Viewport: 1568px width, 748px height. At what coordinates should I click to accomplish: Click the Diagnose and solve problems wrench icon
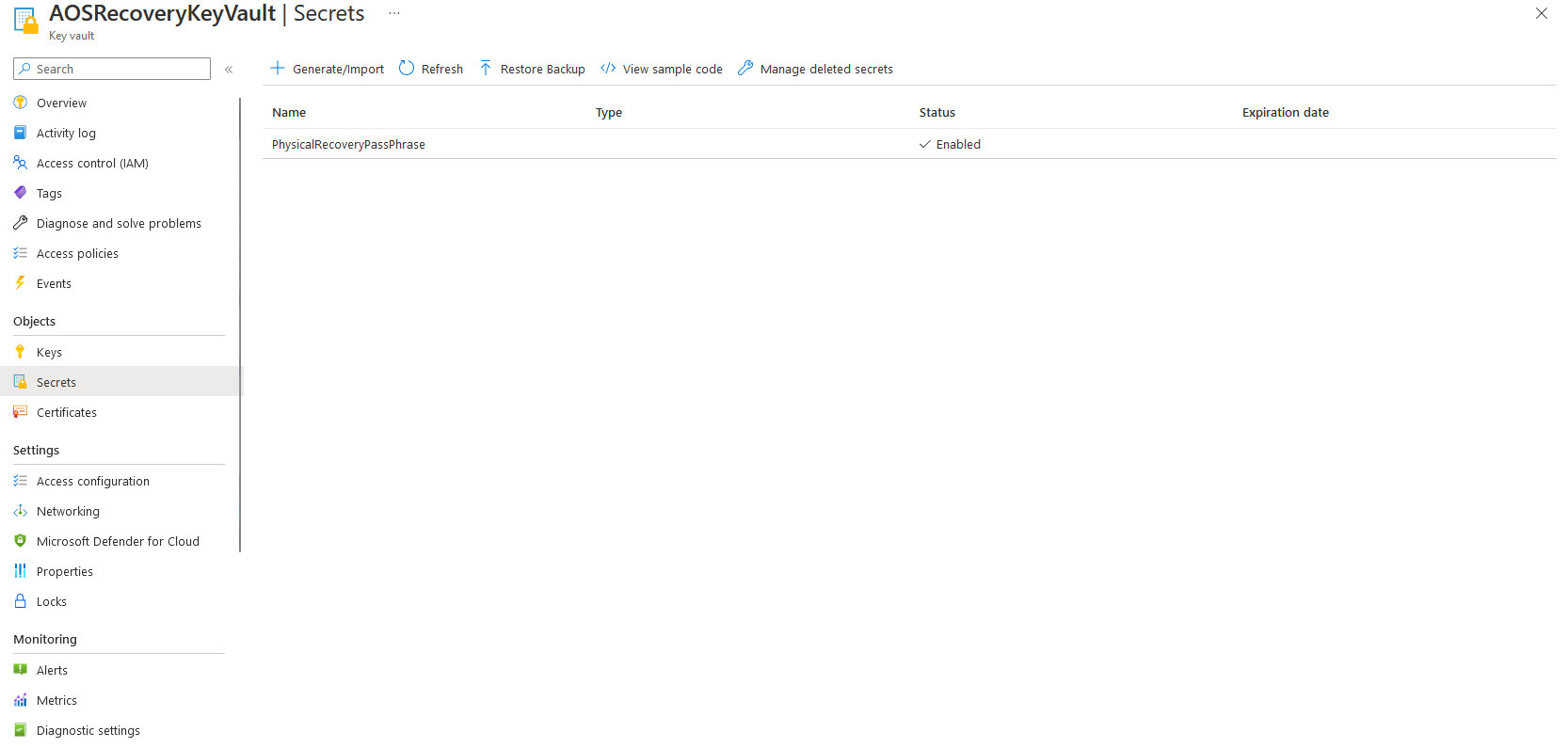[20, 223]
